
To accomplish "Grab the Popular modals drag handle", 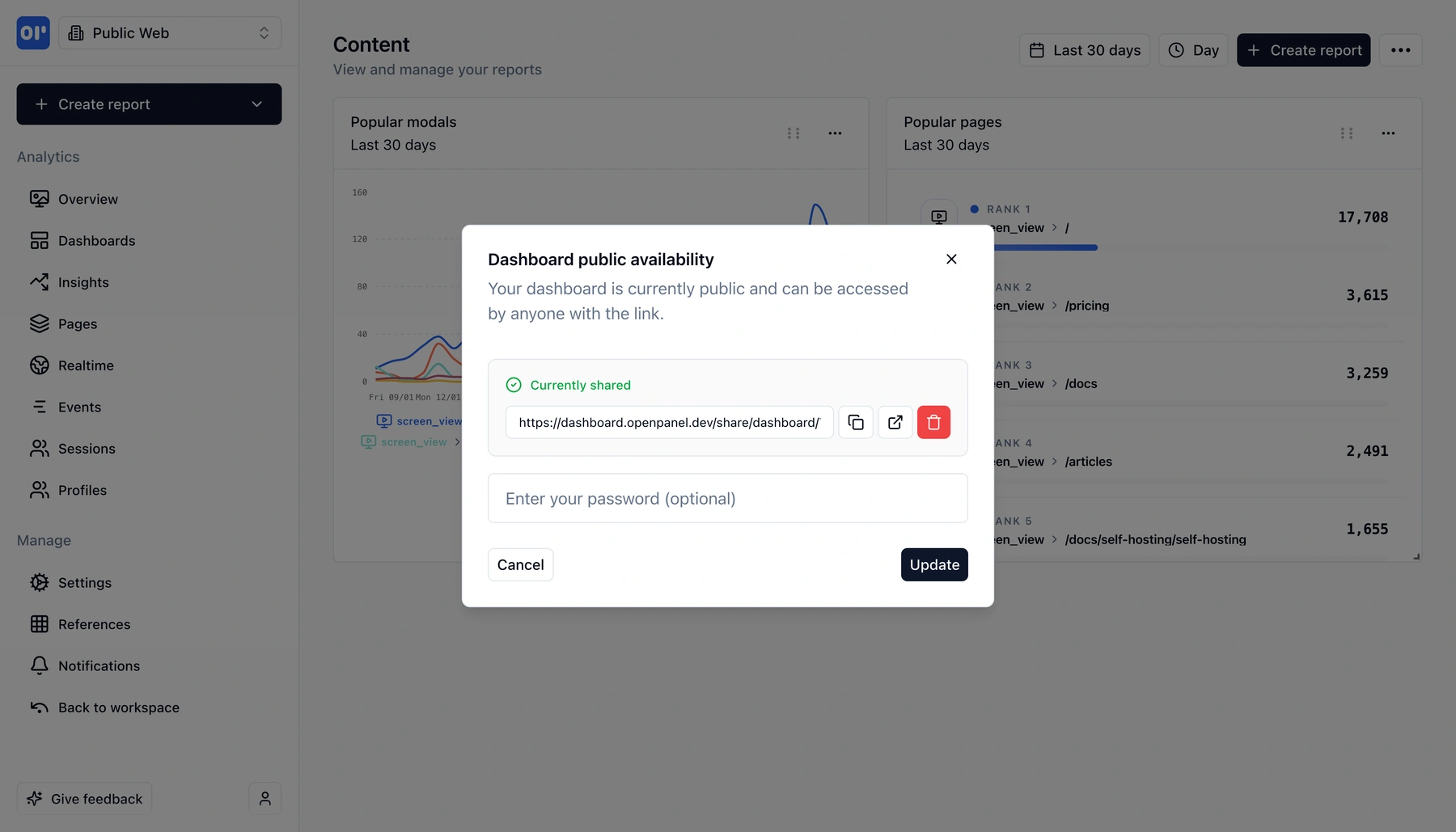I will coord(794,133).
